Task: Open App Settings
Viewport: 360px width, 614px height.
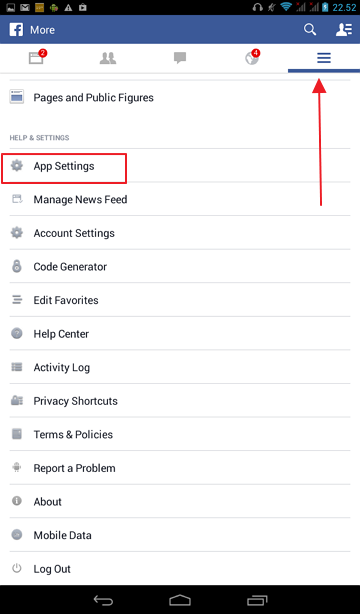Action: [x=180, y=166]
